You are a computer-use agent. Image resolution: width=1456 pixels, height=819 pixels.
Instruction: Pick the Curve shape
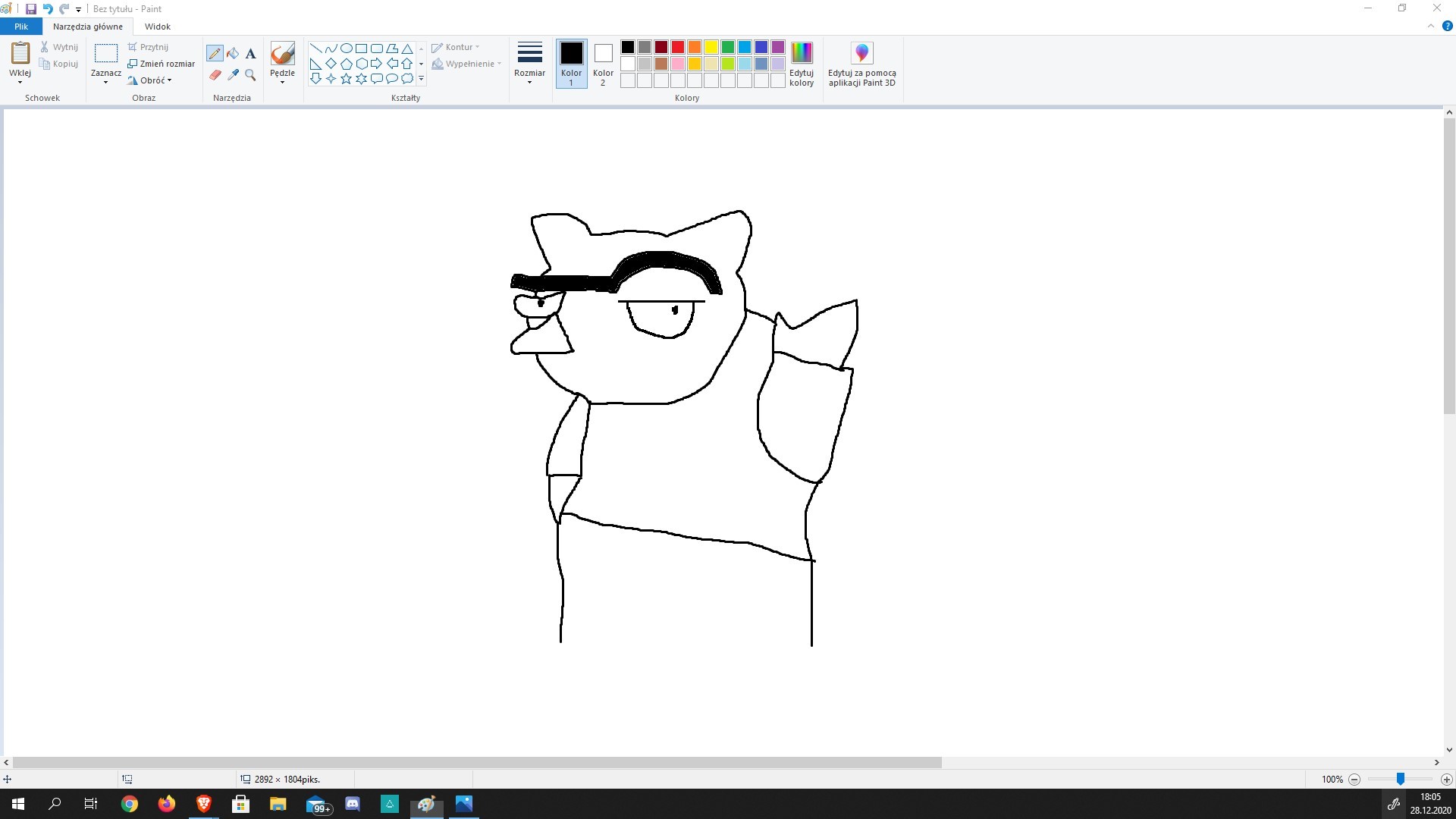click(x=331, y=48)
